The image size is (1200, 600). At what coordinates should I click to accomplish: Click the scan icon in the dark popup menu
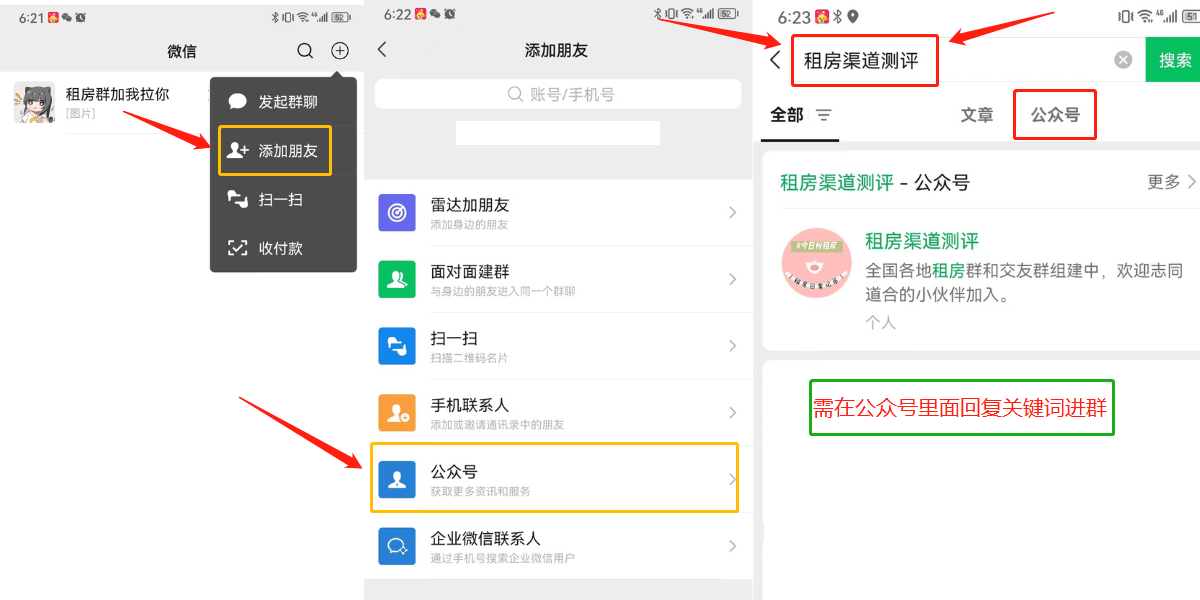[x=237, y=199]
